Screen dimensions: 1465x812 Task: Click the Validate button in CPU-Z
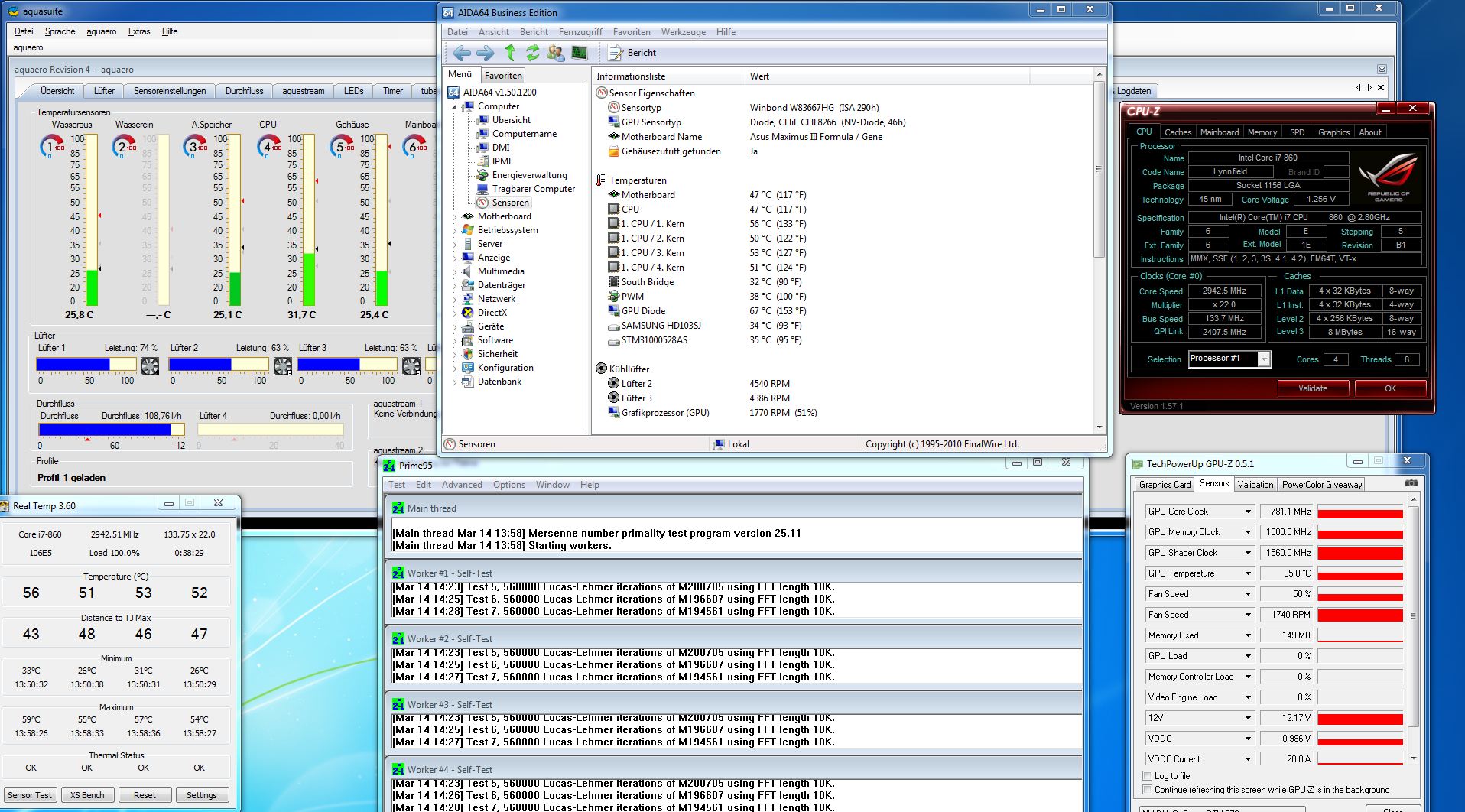(1312, 388)
